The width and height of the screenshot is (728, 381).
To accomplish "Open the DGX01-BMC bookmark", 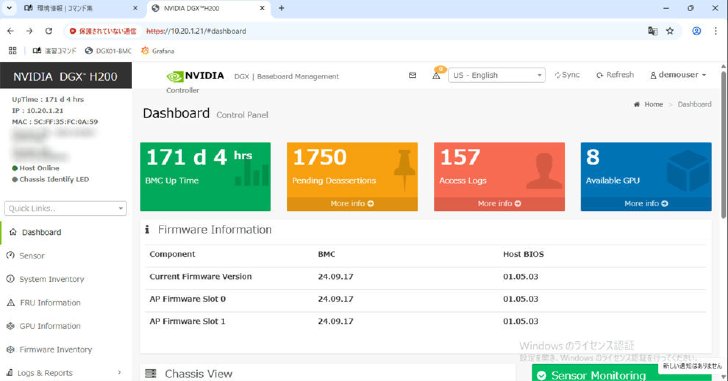I will 108,51.
